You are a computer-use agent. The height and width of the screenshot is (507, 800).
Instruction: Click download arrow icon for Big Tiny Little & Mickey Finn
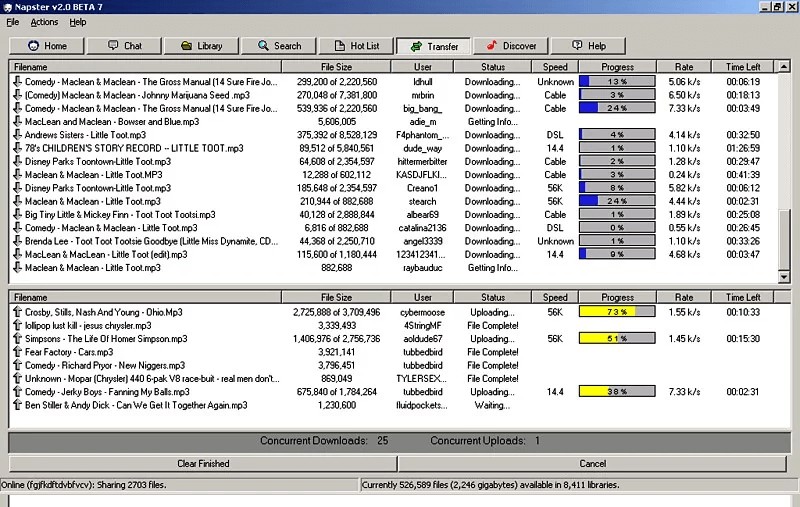pyautogui.click(x=17, y=214)
